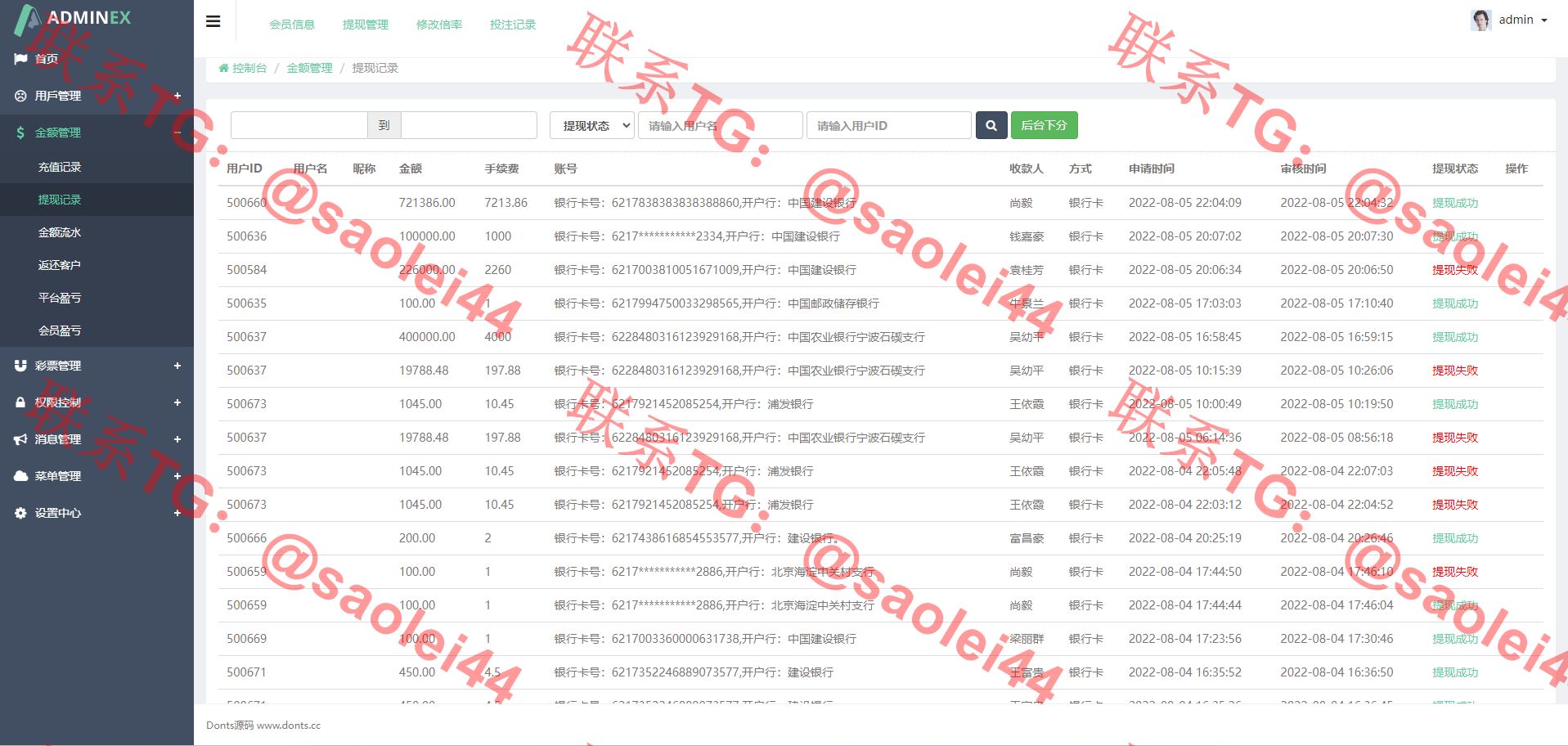Expand 消息管理 with plus sign
The height and width of the screenshot is (746, 1568).
click(x=177, y=439)
